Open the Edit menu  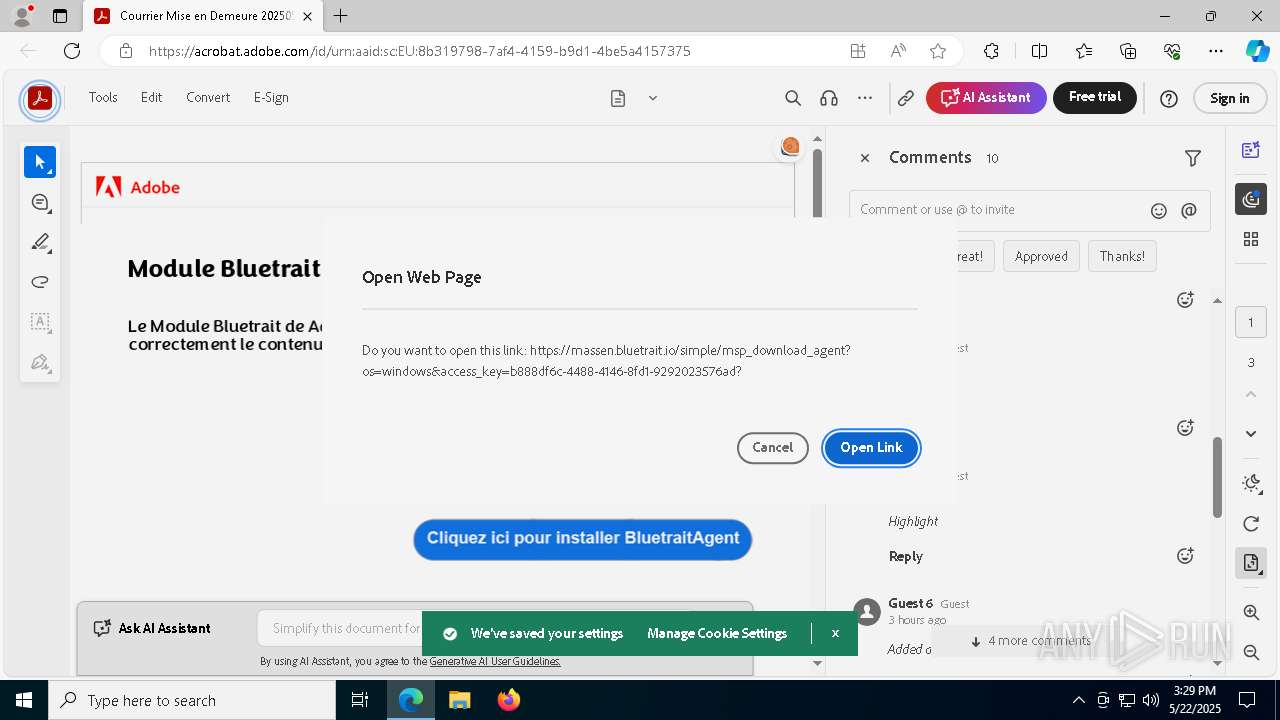coord(151,98)
